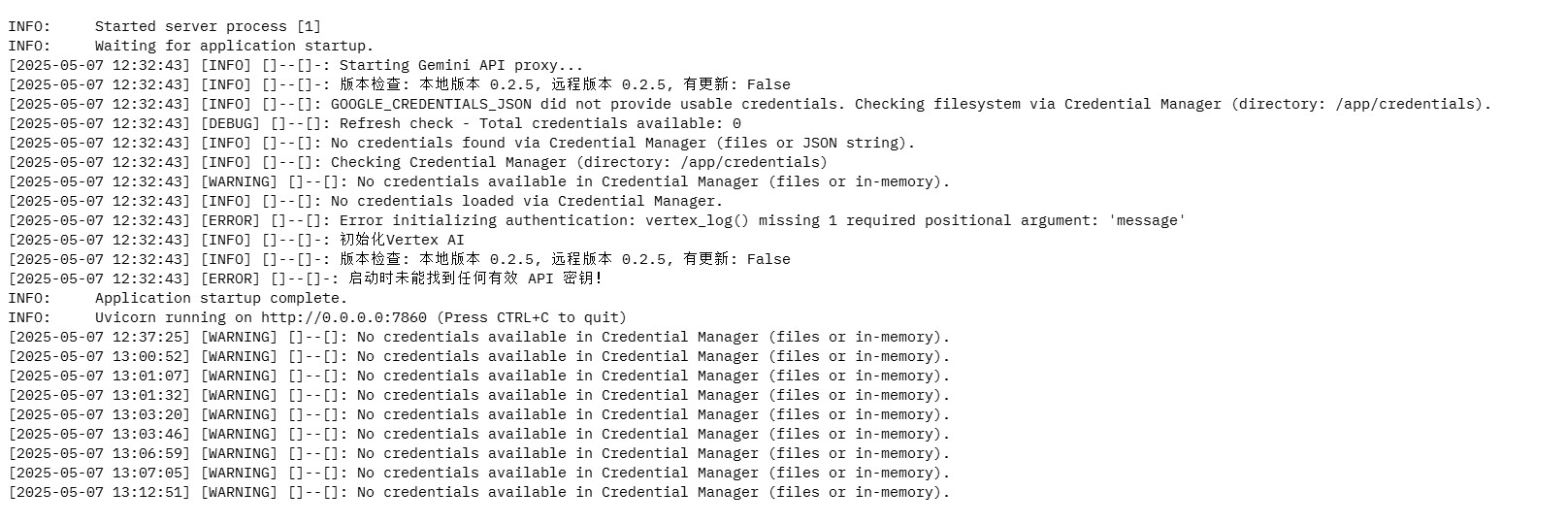Click the "初始化Vertex AI" log entry
The height and width of the screenshot is (524, 1568).
[402, 240]
